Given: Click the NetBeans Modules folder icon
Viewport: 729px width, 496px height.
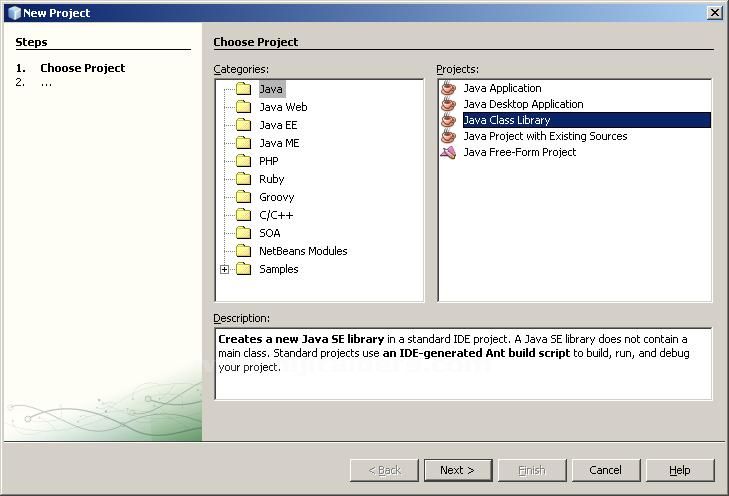Looking at the screenshot, I should coord(243,251).
